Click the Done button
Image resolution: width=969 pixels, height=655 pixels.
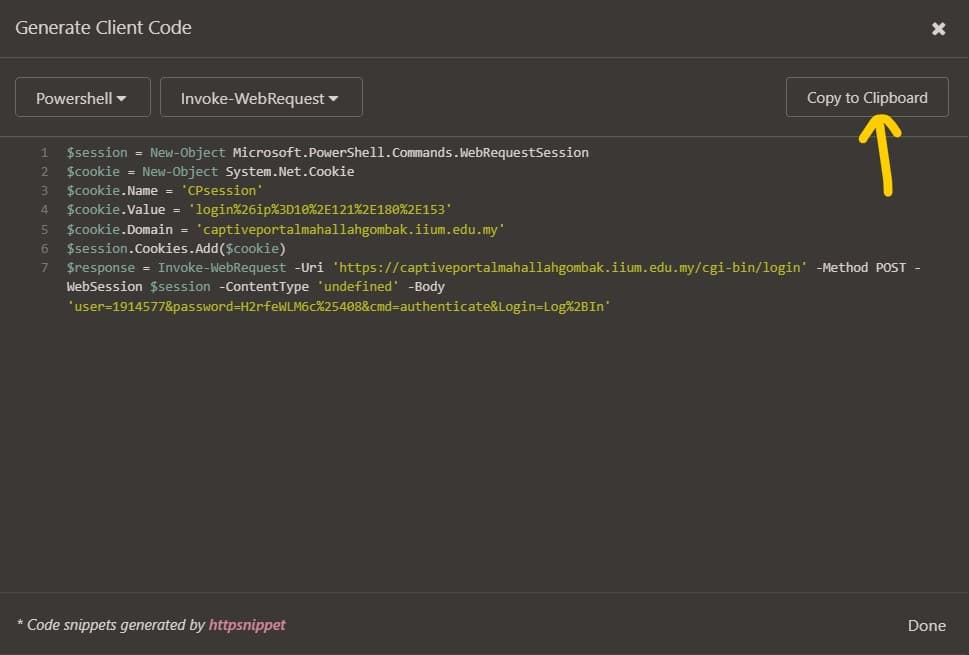coord(926,625)
